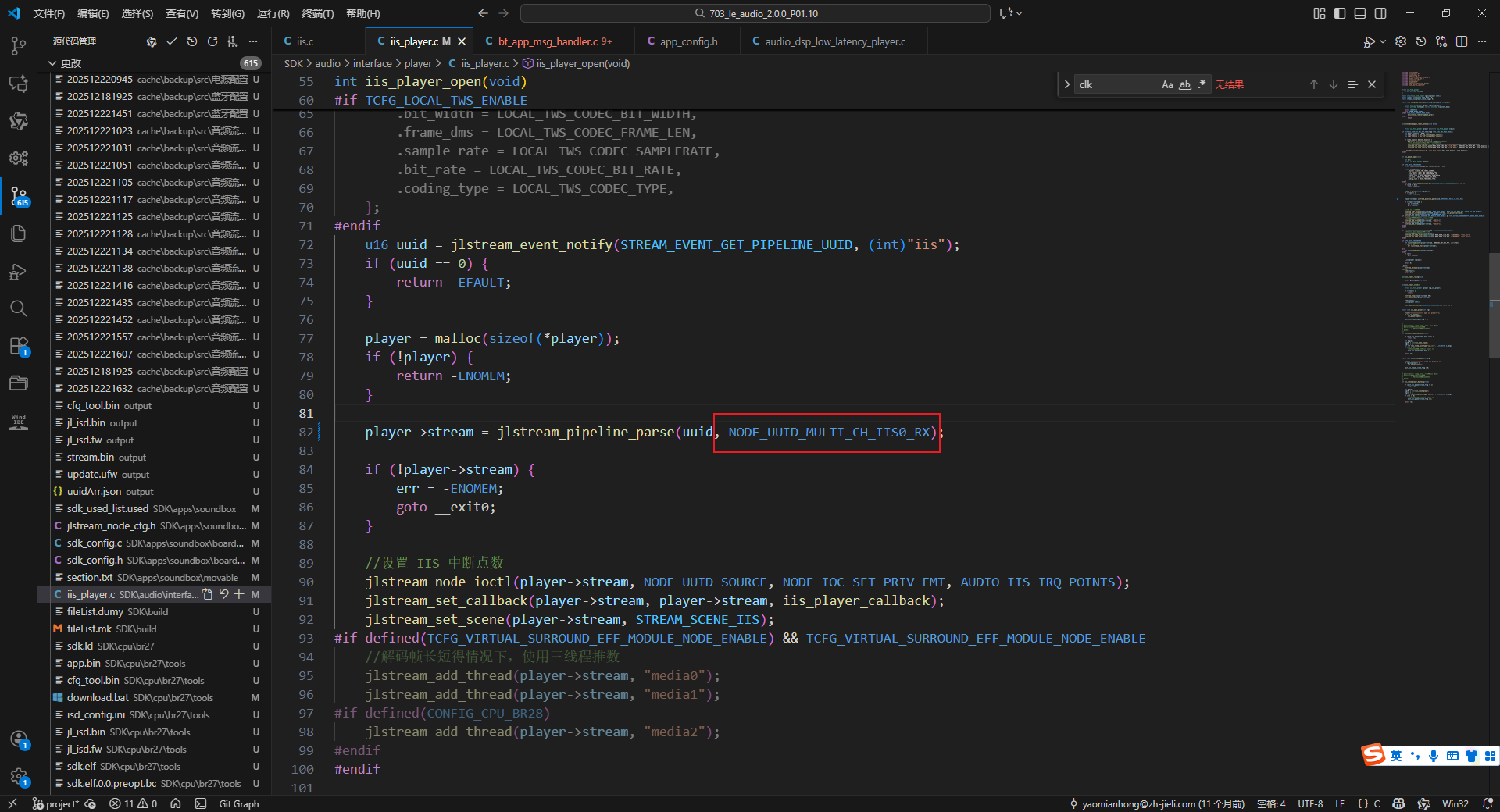This screenshot has width=1500, height=812.
Task: Click the split editor right icon
Action: pyautogui.click(x=1462, y=41)
